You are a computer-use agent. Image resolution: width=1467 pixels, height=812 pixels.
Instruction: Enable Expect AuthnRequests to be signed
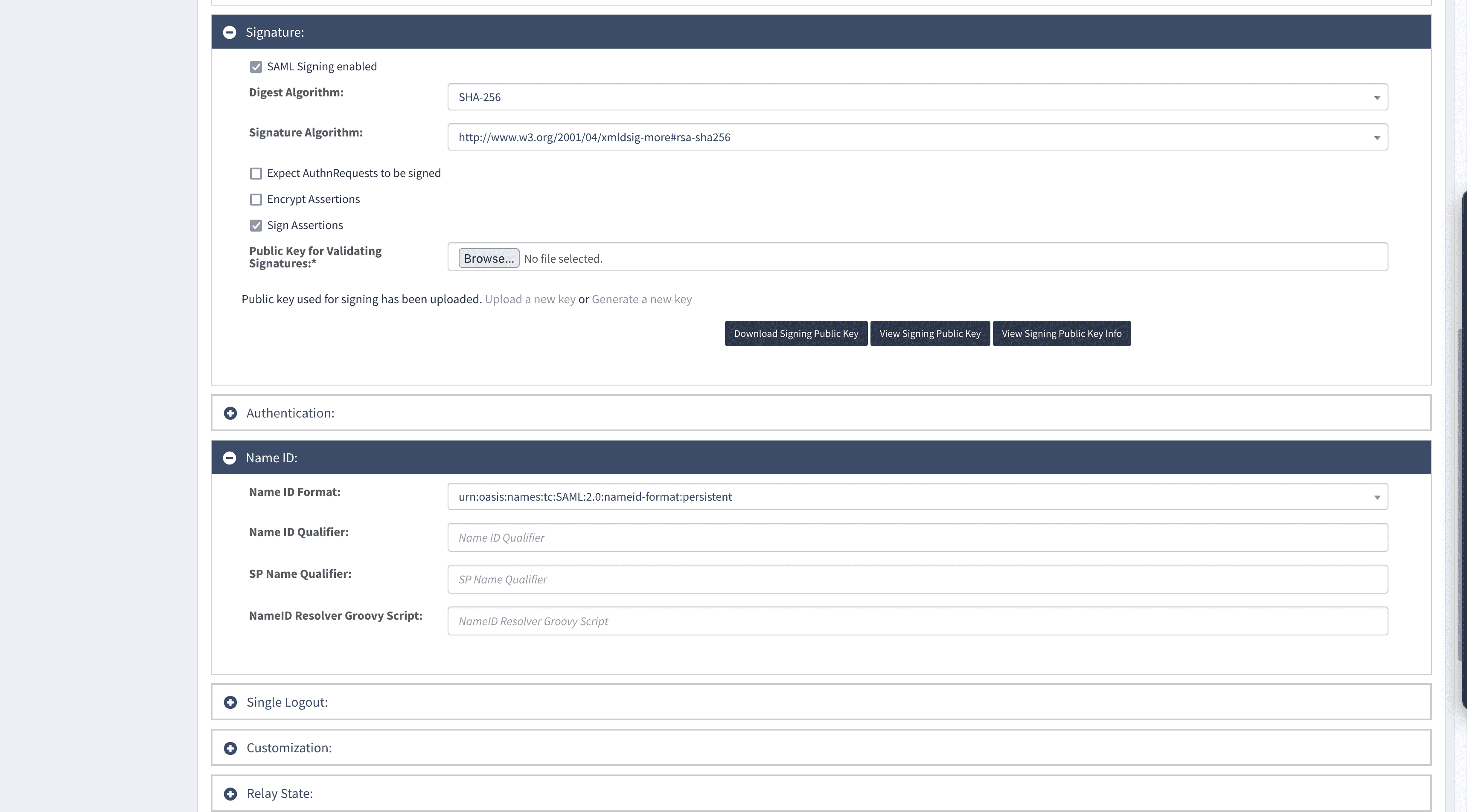256,174
